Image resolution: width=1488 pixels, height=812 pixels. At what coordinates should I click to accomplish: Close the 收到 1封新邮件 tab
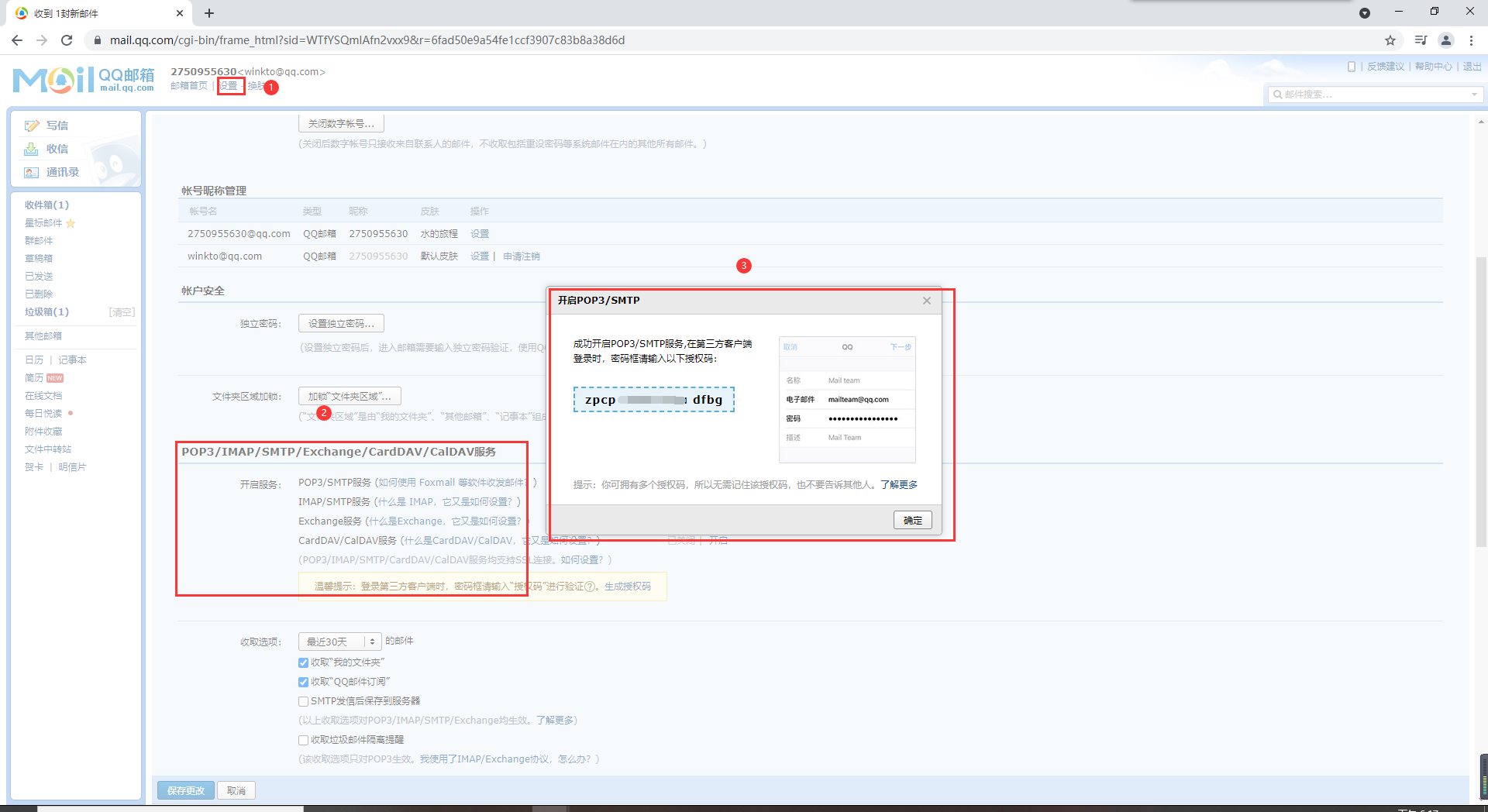point(180,13)
